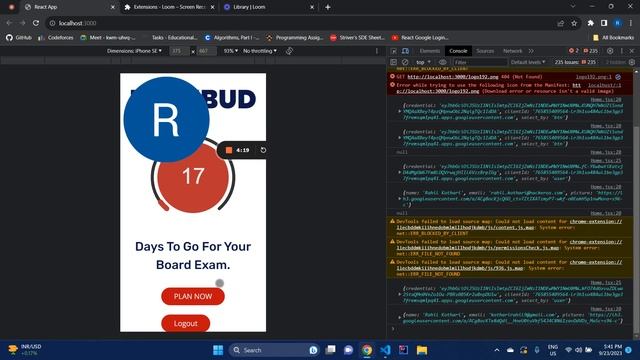Open the date and time clock
The image size is (640, 360).
click(611, 350)
